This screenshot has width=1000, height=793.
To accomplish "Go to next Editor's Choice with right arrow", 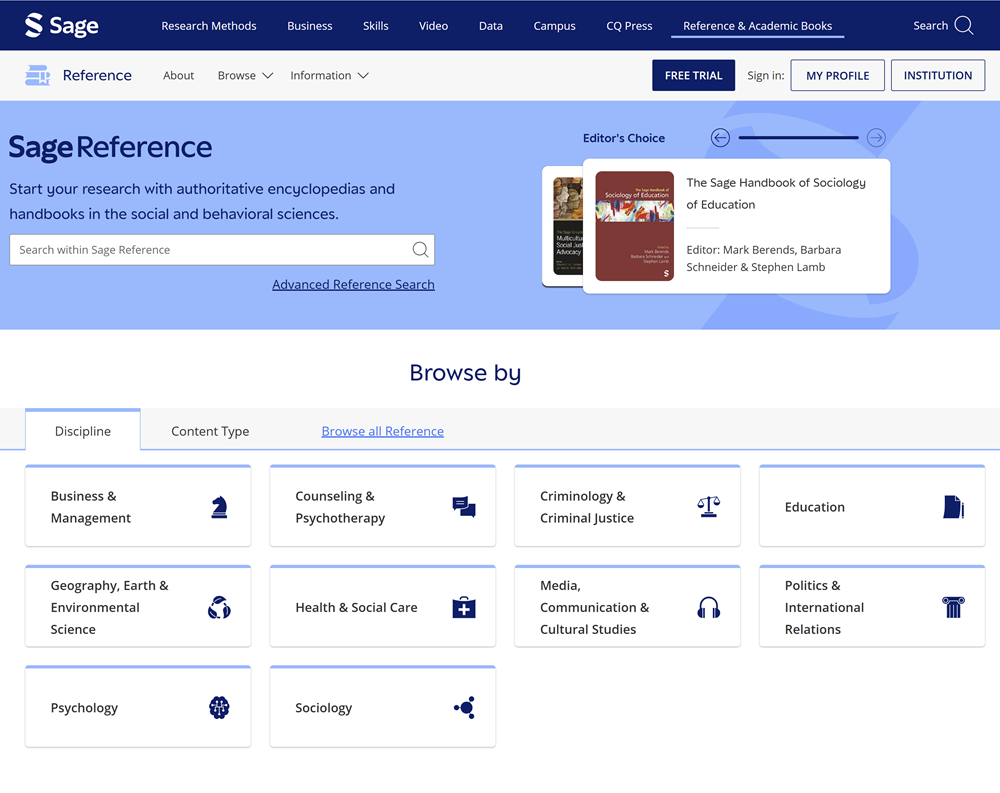I will pyautogui.click(x=876, y=138).
